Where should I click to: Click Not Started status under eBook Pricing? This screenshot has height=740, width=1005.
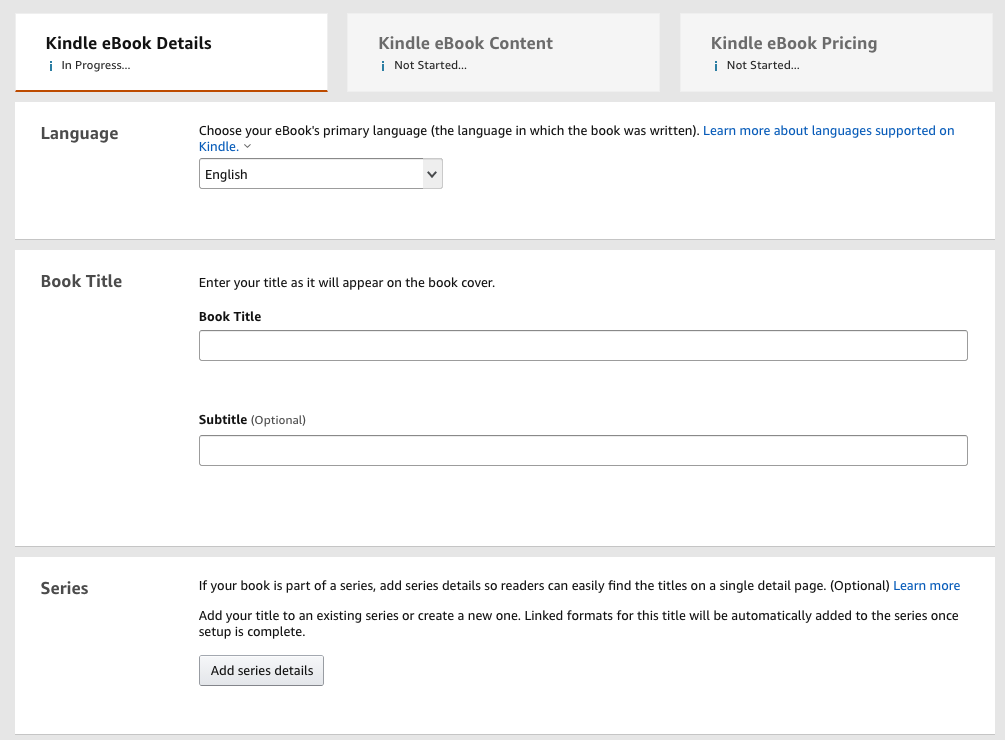pyautogui.click(x=763, y=66)
